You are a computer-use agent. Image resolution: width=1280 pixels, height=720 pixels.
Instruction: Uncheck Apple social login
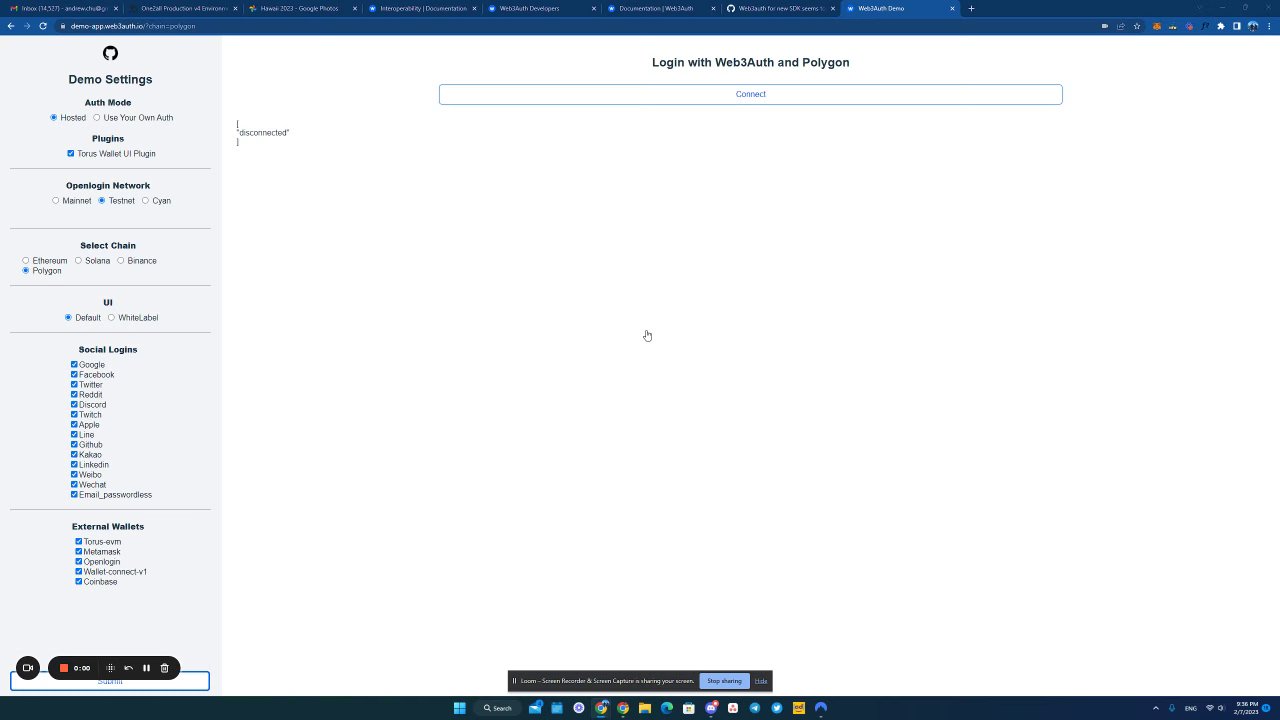click(74, 424)
